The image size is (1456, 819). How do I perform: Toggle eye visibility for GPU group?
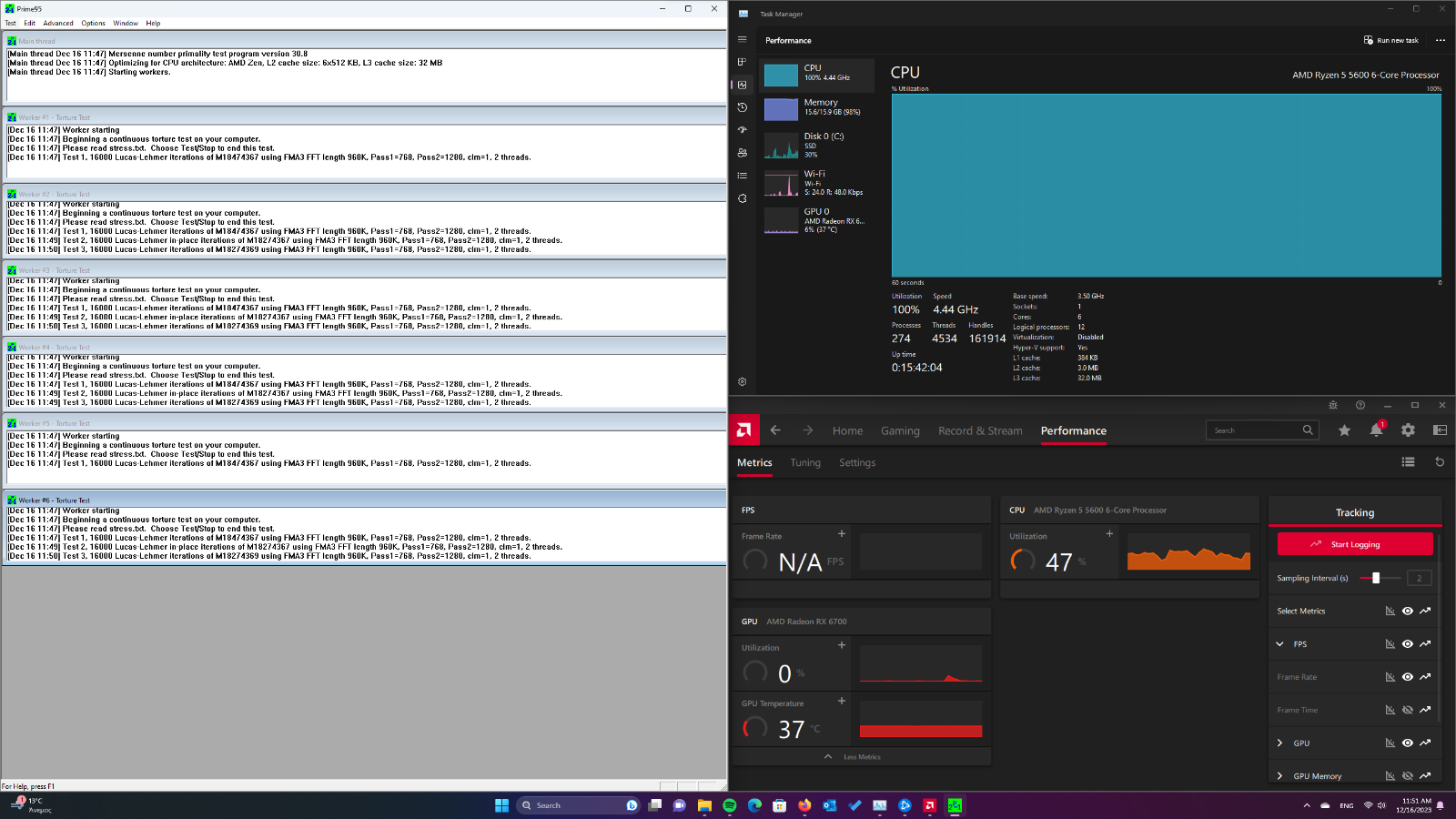[1408, 743]
